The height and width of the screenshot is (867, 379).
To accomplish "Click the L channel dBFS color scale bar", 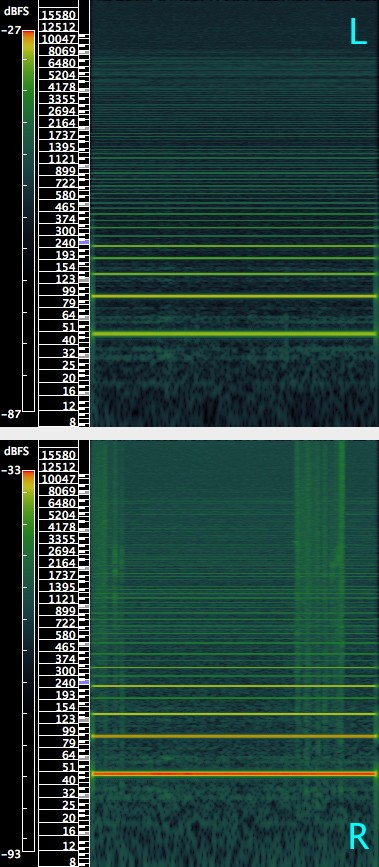I will click(29, 221).
